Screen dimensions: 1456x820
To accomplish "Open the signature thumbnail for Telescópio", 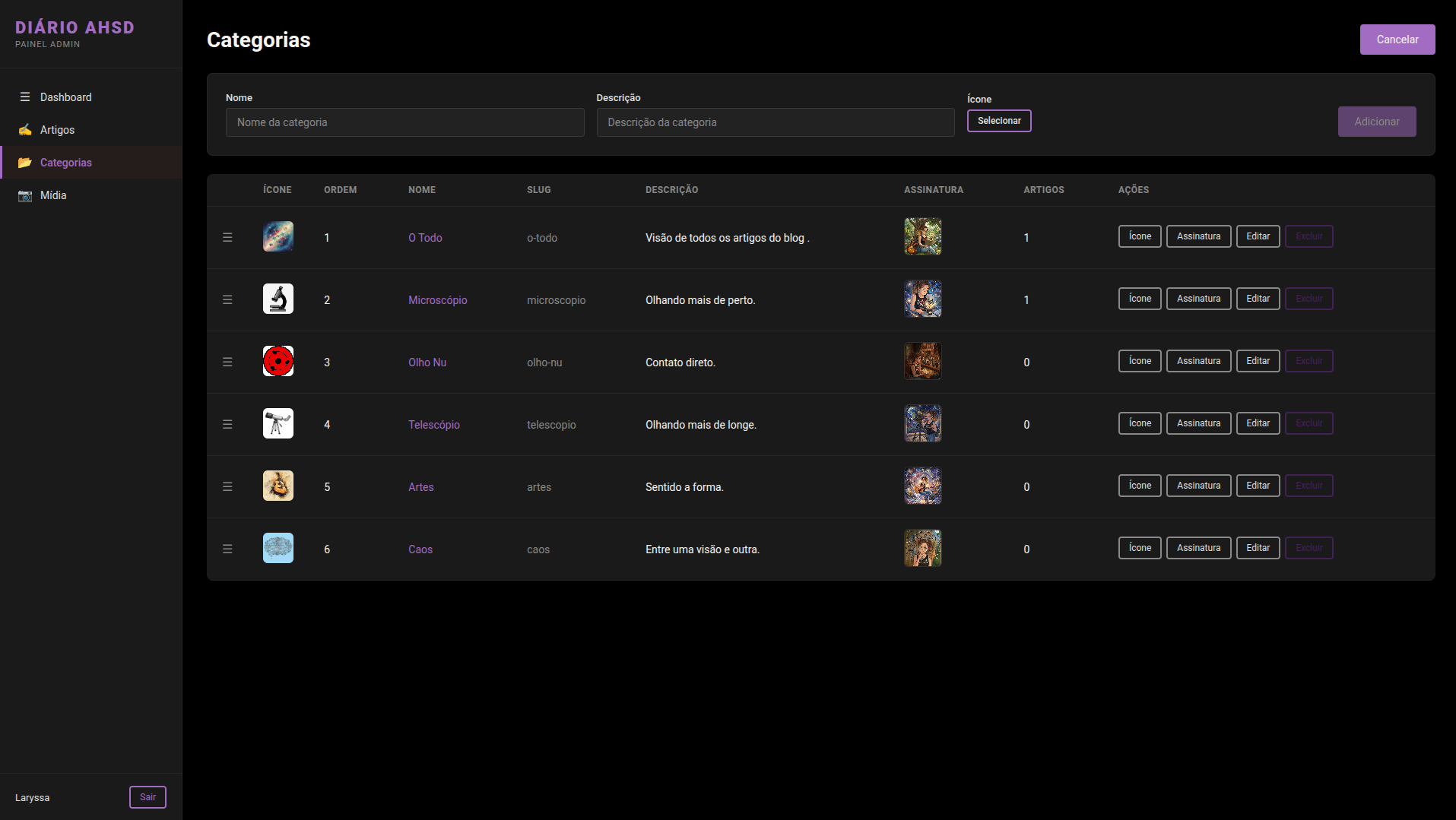I will pos(922,423).
